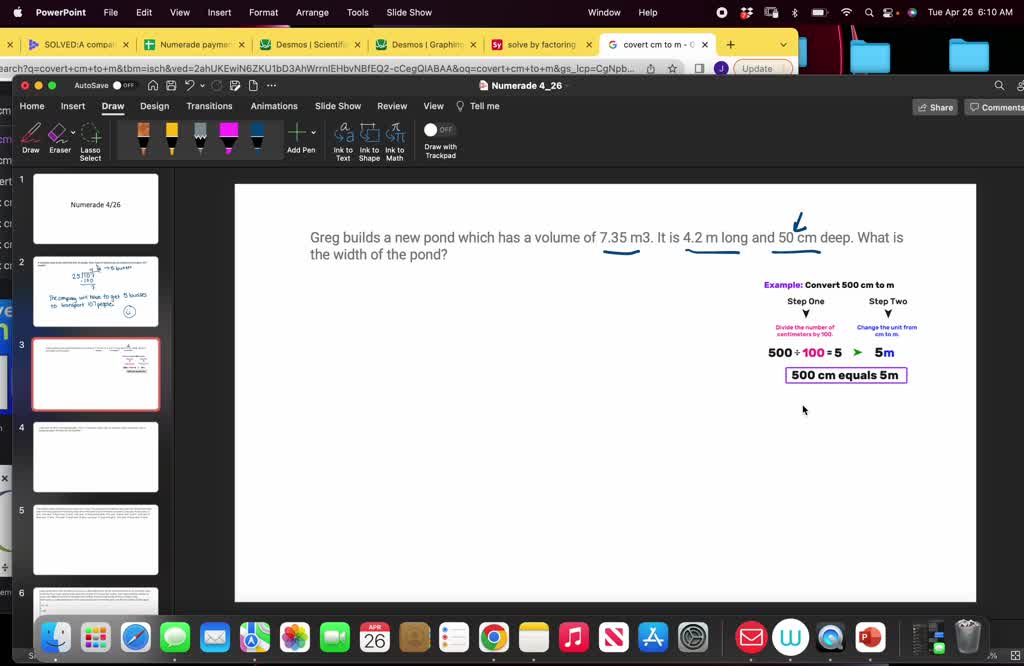Click the Share button
Screen dimensions: 1024x666
click(x=934, y=107)
